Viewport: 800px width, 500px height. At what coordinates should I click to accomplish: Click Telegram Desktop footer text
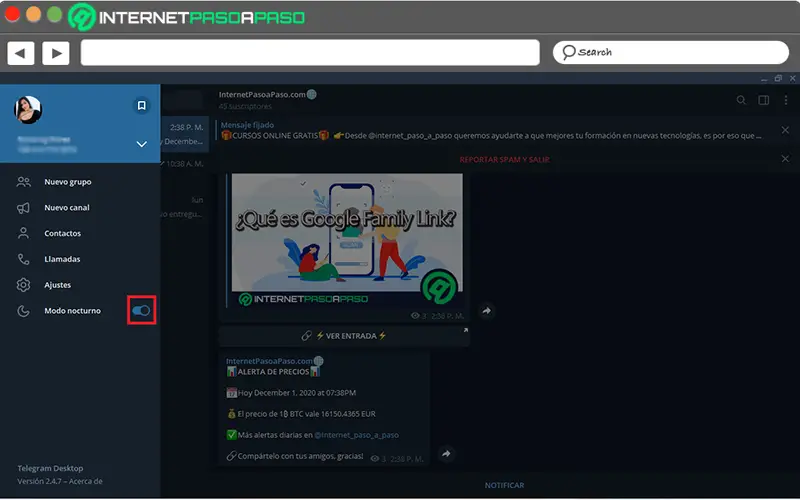click(50, 468)
